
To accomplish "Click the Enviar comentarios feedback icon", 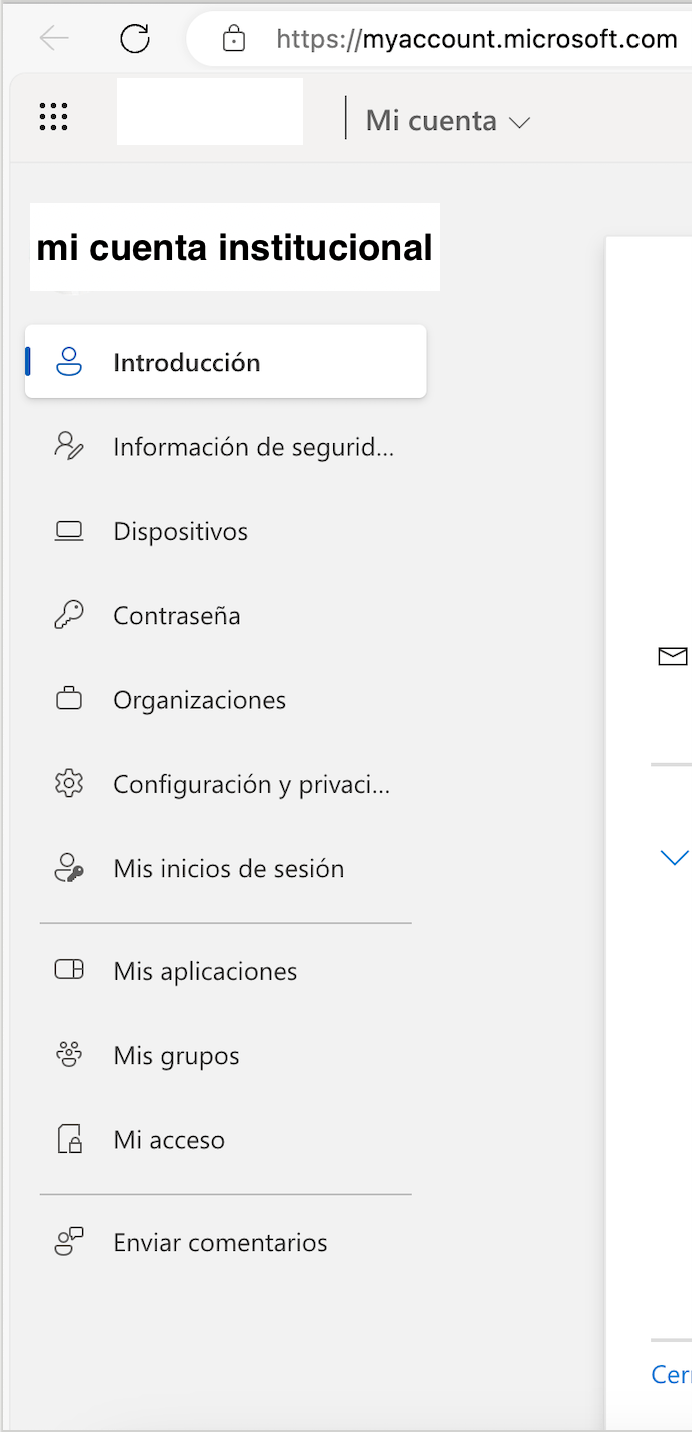I will pyautogui.click(x=68, y=1242).
